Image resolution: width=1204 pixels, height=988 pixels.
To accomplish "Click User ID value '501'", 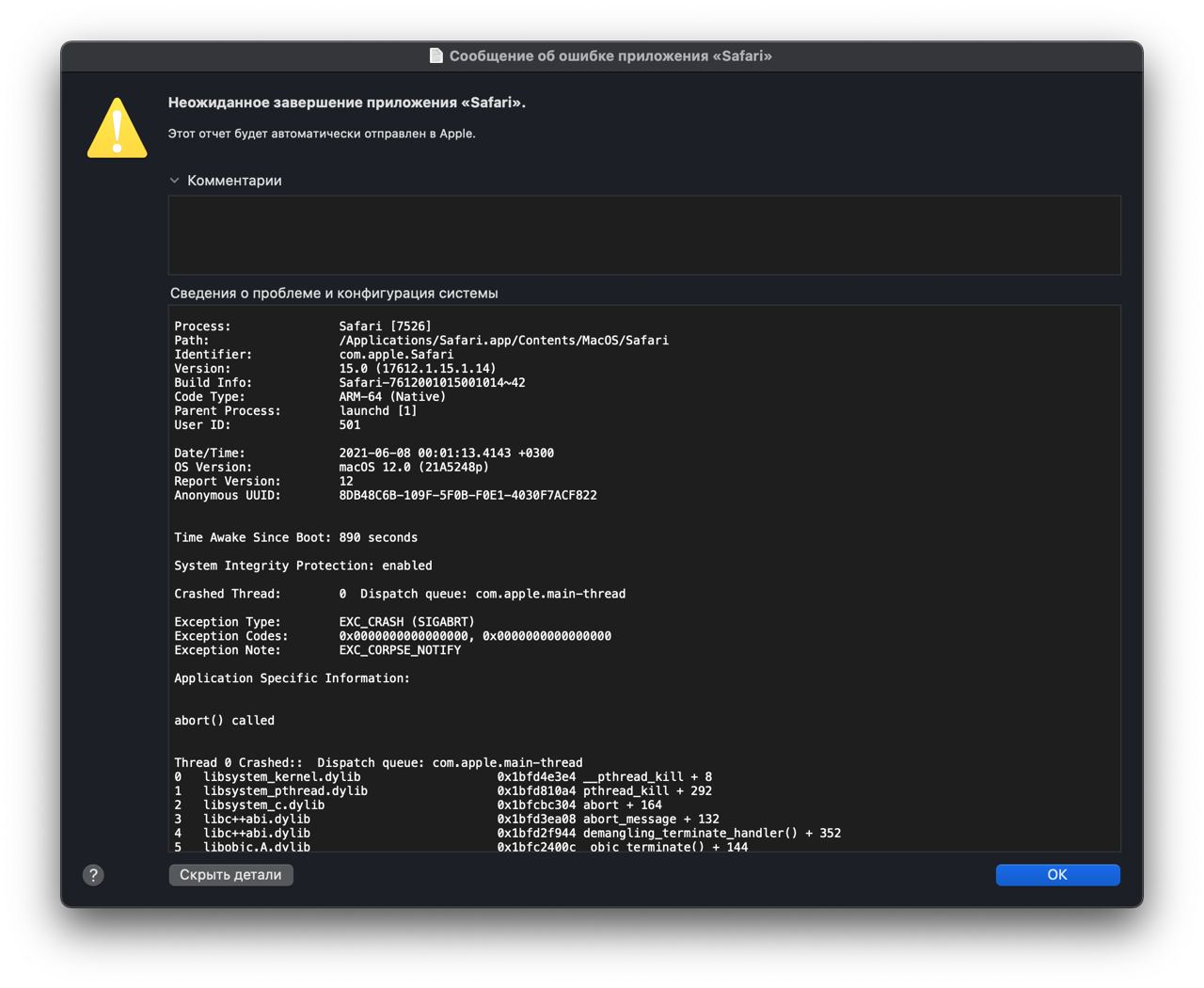I will 350,425.
